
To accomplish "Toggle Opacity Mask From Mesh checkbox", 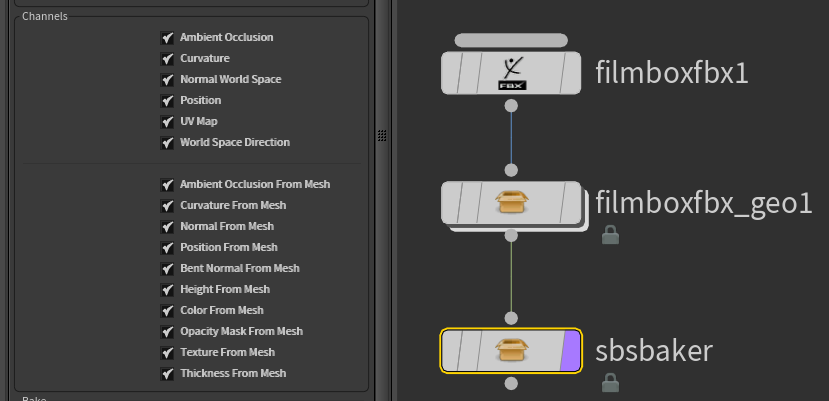I will click(167, 332).
